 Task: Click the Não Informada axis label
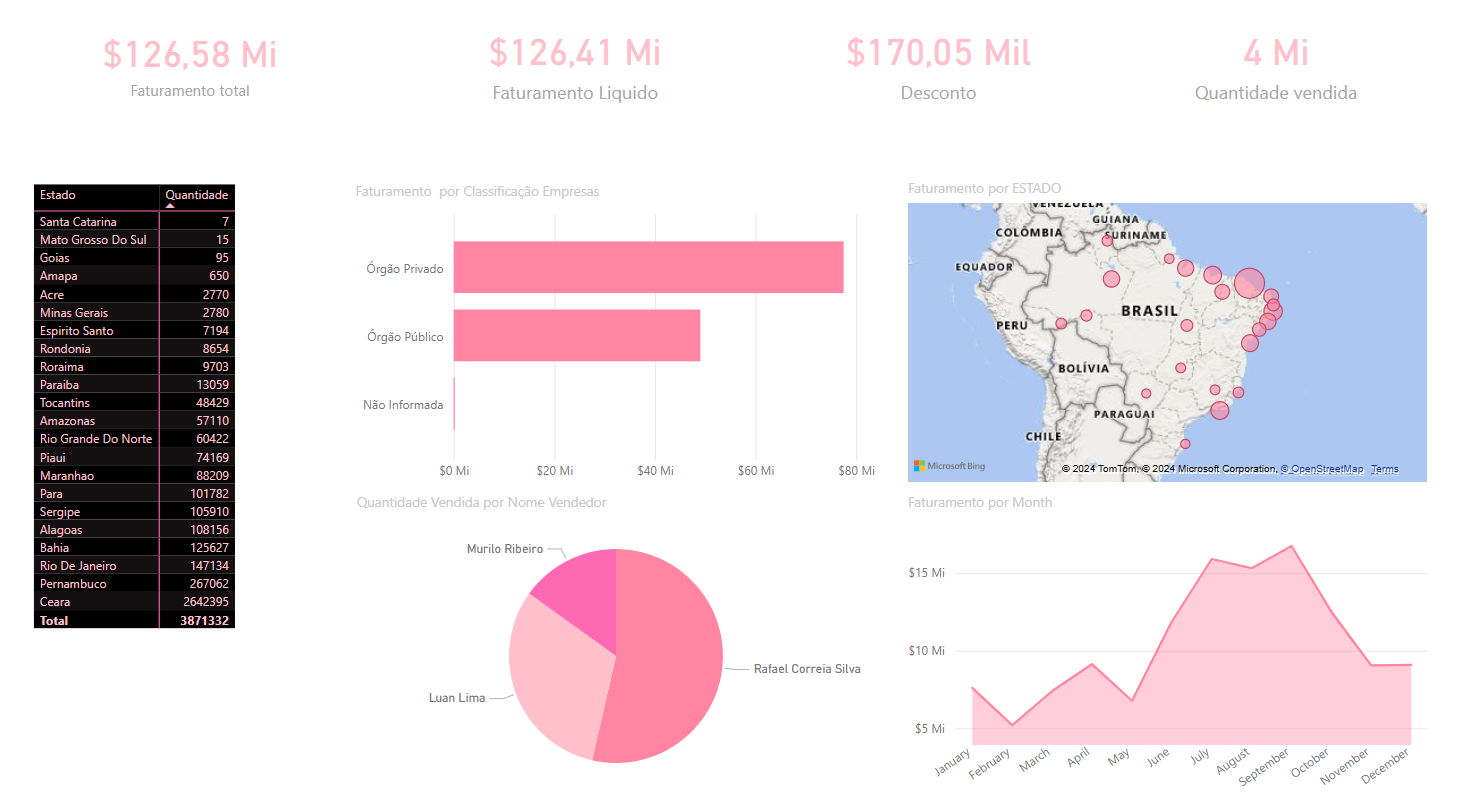(403, 405)
